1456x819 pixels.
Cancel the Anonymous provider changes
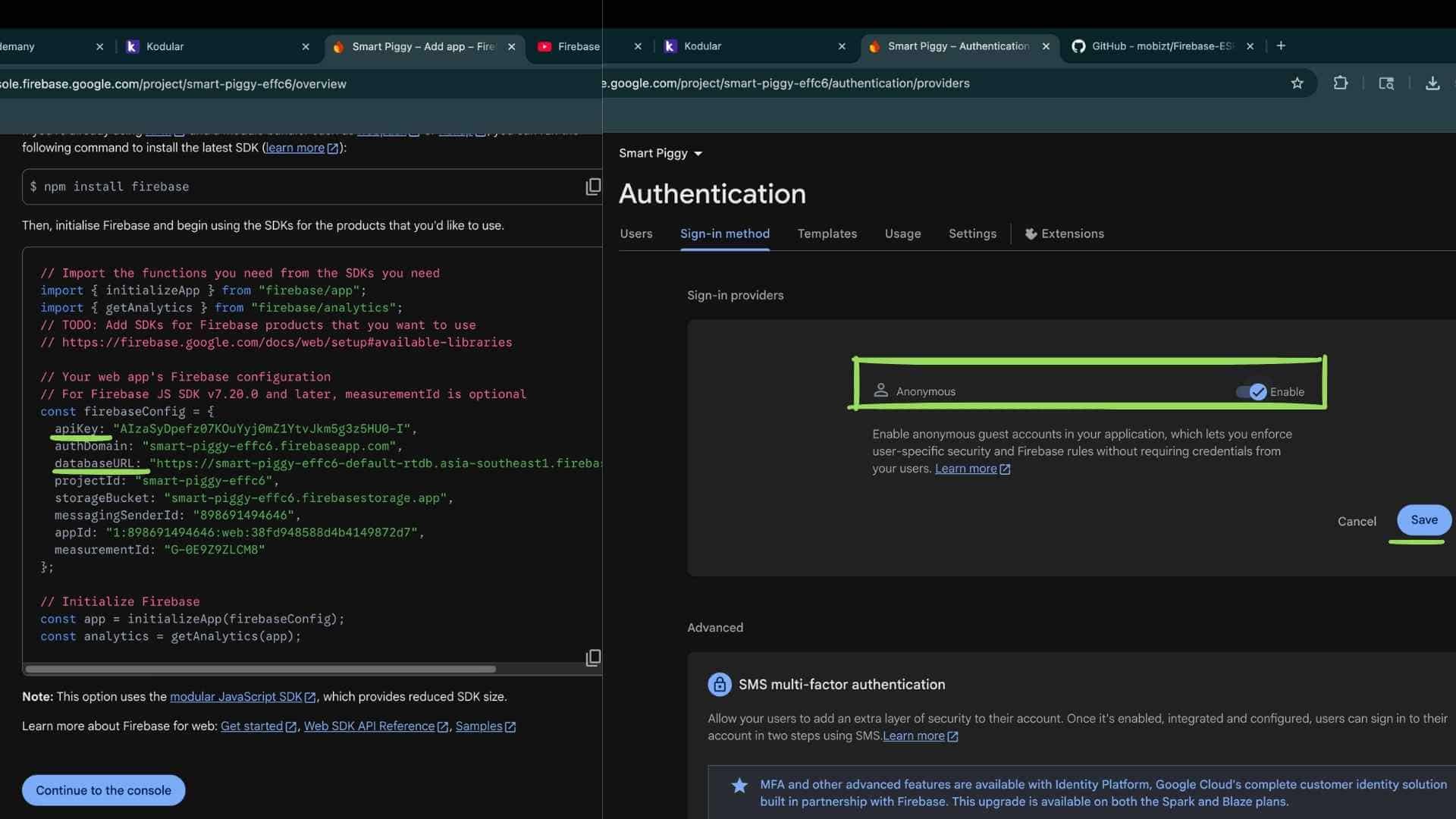pos(1357,522)
